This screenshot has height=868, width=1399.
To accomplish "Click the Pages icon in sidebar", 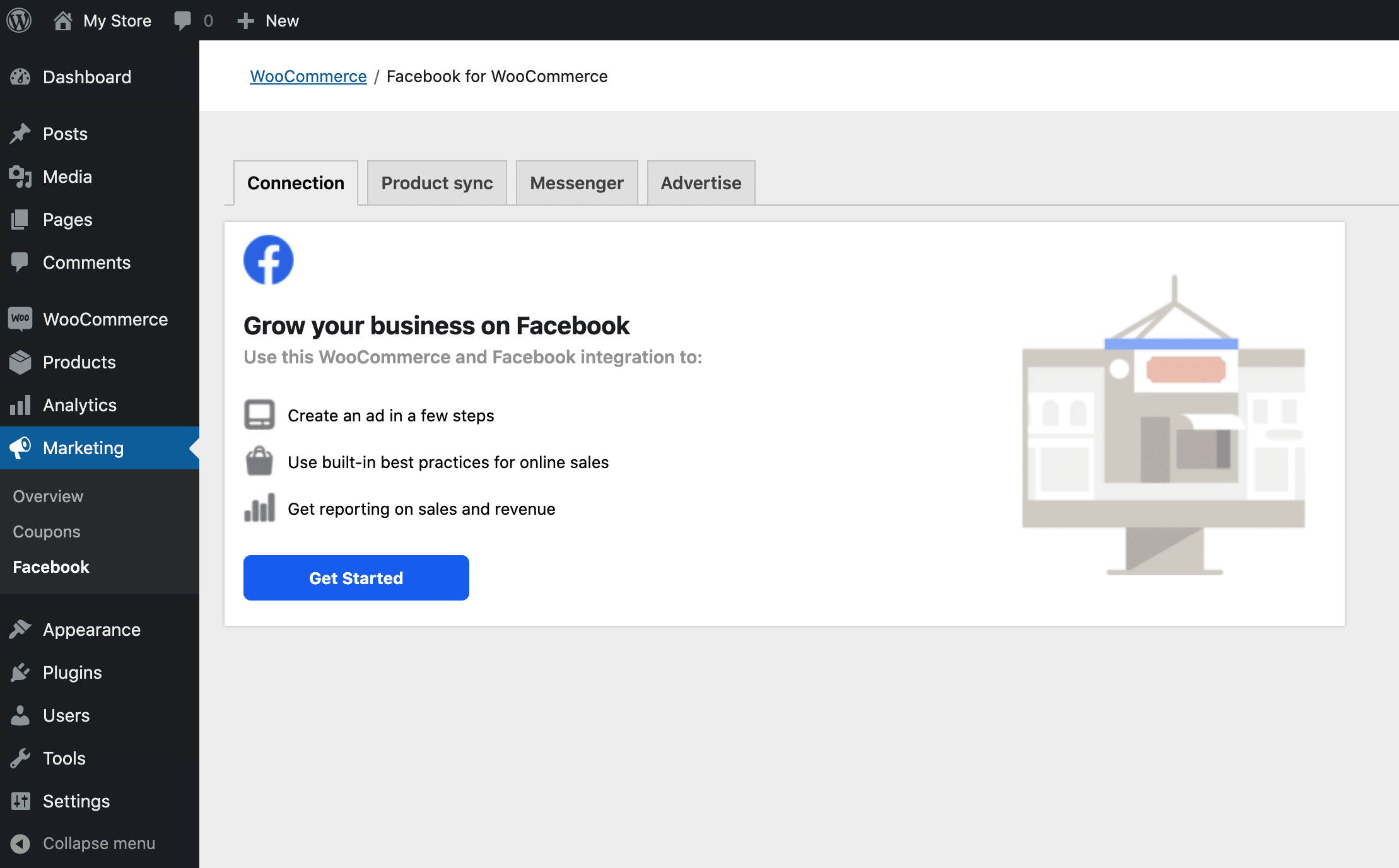I will tap(20, 220).
